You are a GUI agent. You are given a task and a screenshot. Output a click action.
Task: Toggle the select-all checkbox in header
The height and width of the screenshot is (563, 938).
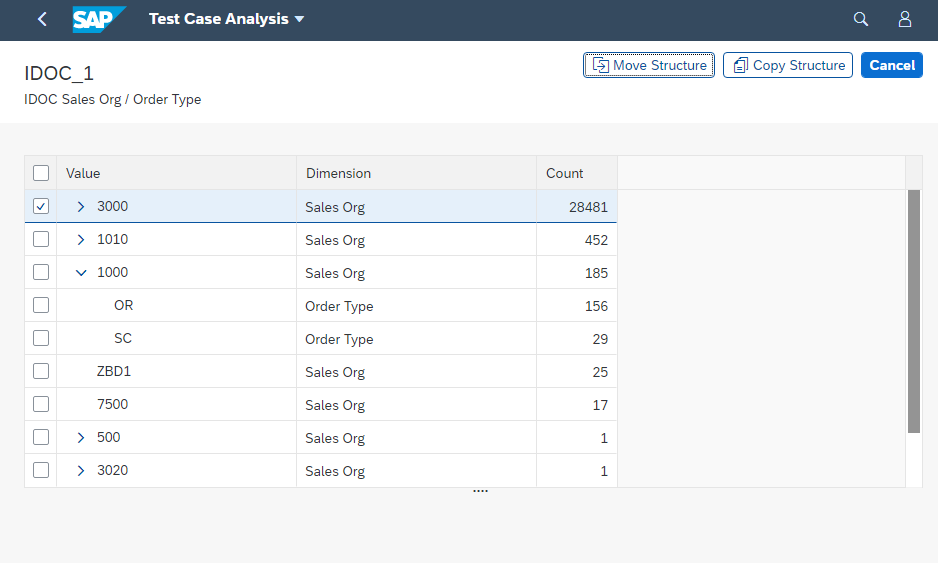tap(41, 173)
